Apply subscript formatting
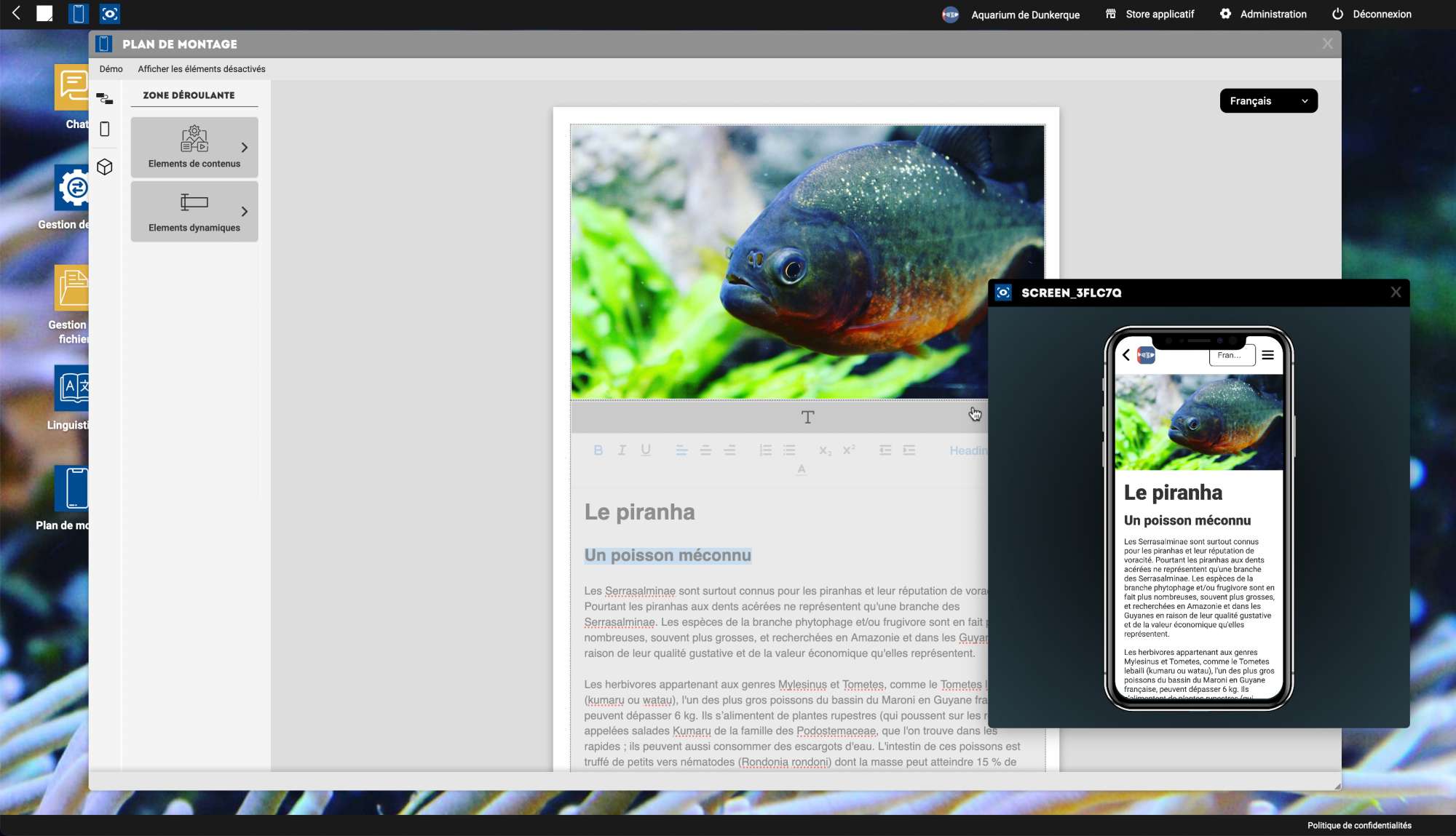Screen dimensions: 1456x836 point(825,450)
